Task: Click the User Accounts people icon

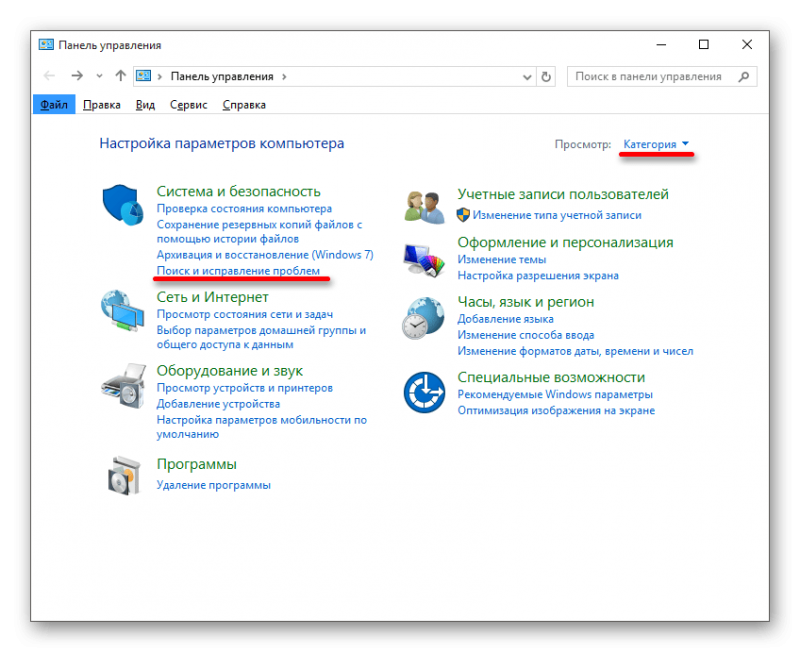Action: coord(424,207)
